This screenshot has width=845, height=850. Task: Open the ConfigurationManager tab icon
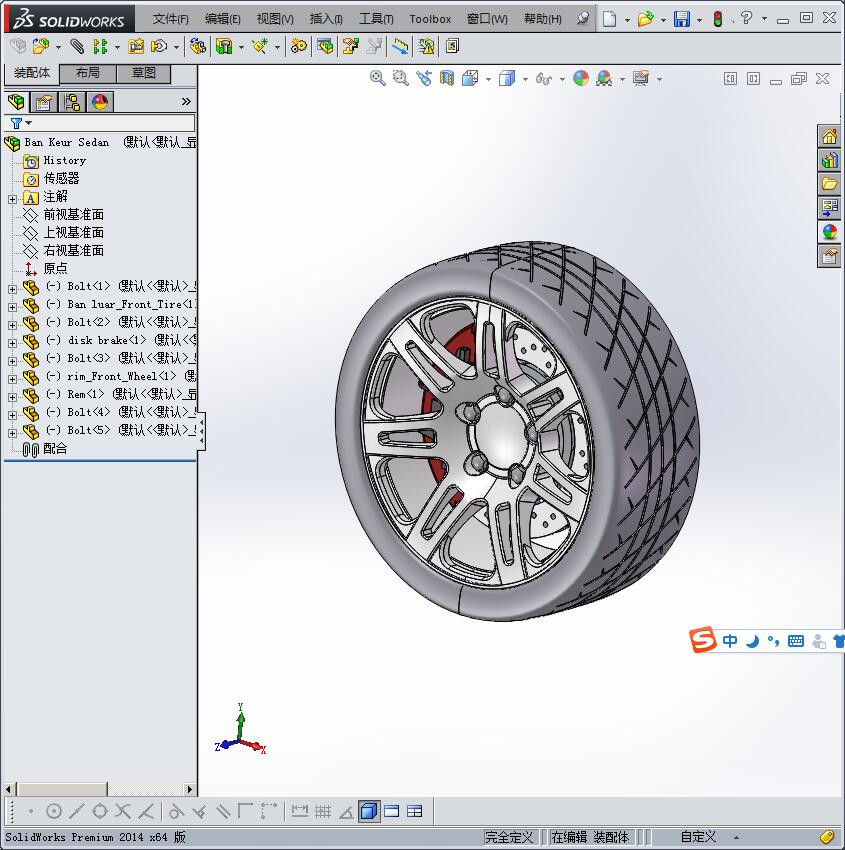tap(72, 102)
